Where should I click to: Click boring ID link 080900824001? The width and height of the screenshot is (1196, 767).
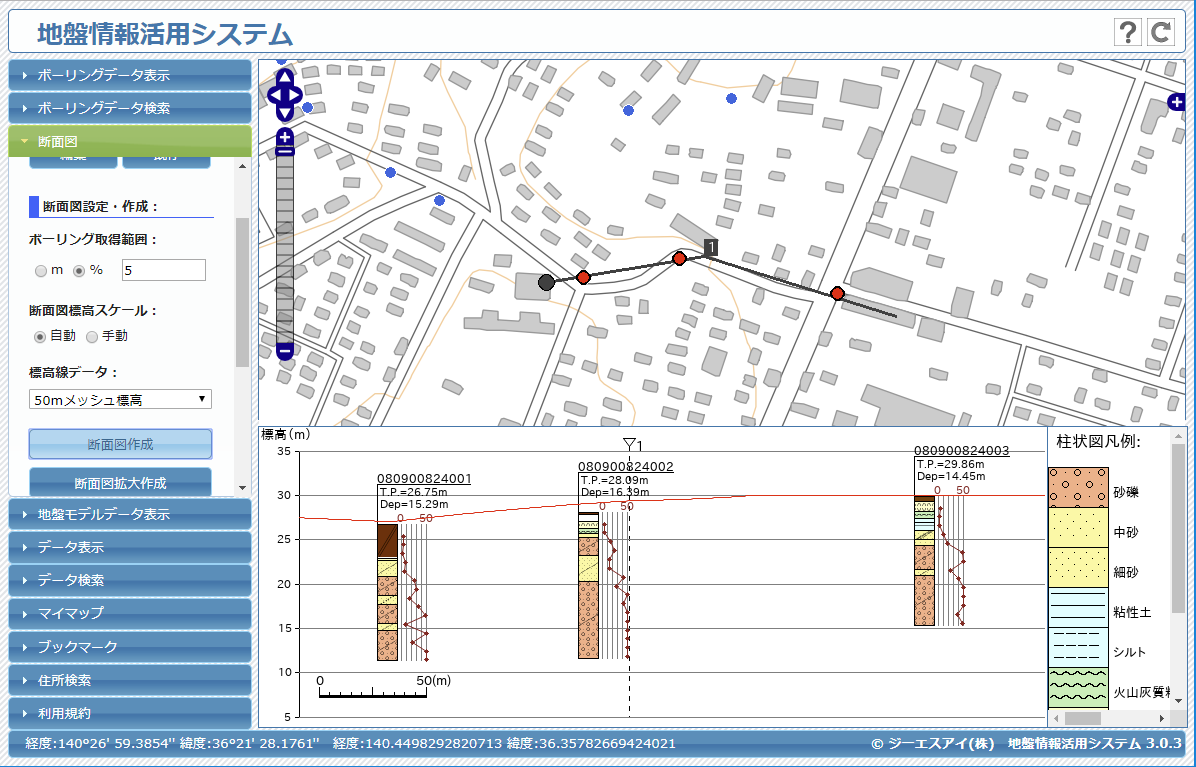tap(424, 479)
